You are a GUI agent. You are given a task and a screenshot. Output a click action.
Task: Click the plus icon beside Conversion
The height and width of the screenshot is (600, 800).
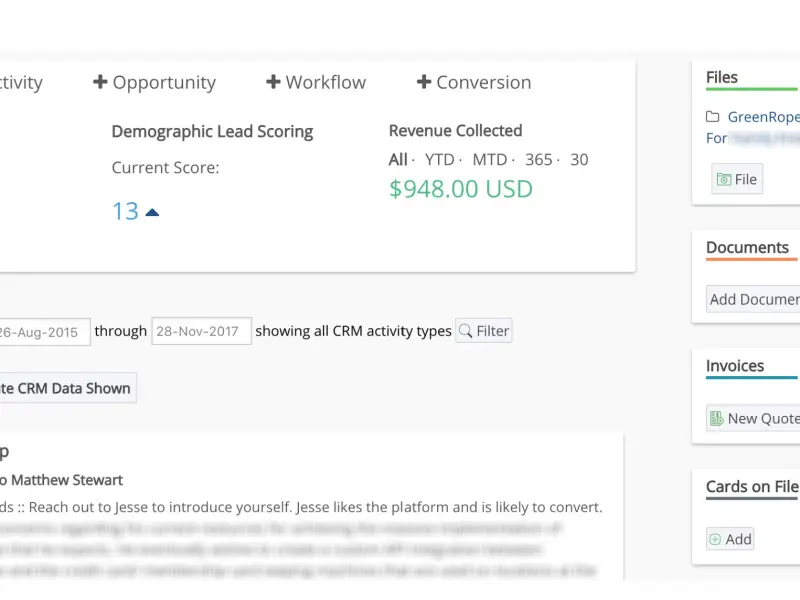pos(424,82)
